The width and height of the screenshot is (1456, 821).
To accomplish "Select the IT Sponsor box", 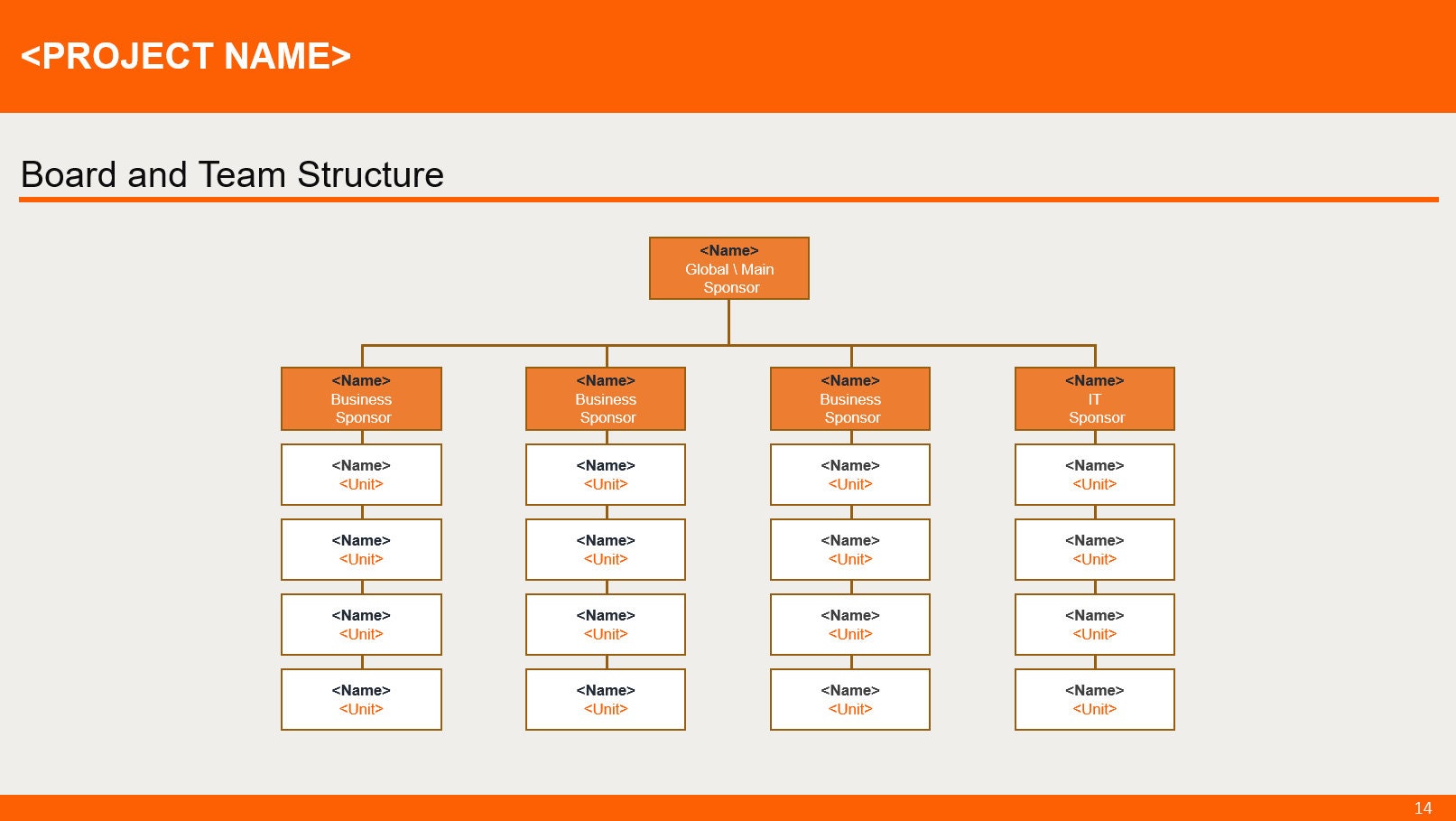I will click(1094, 398).
